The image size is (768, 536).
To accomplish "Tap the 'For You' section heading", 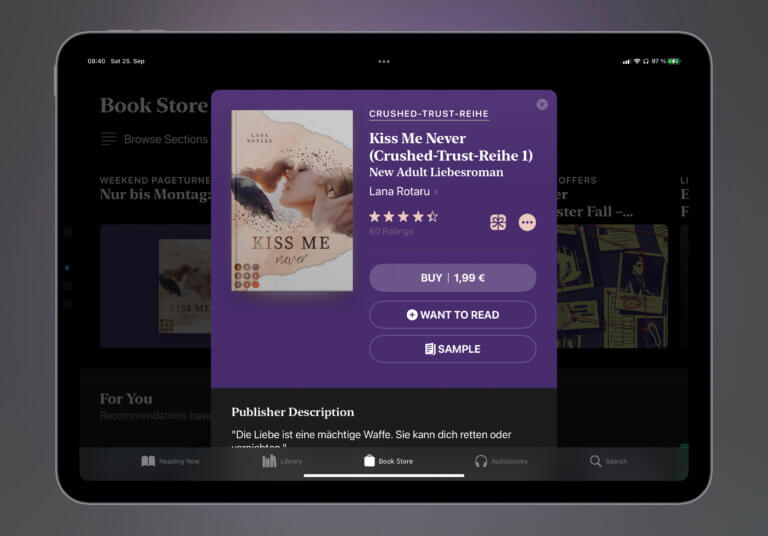I will 126,398.
